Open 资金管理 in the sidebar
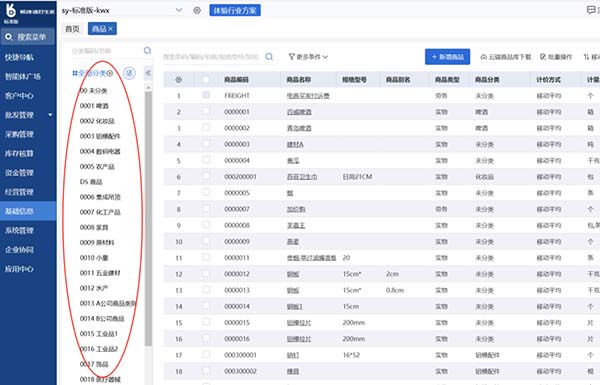The height and width of the screenshot is (385, 600). click(19, 173)
